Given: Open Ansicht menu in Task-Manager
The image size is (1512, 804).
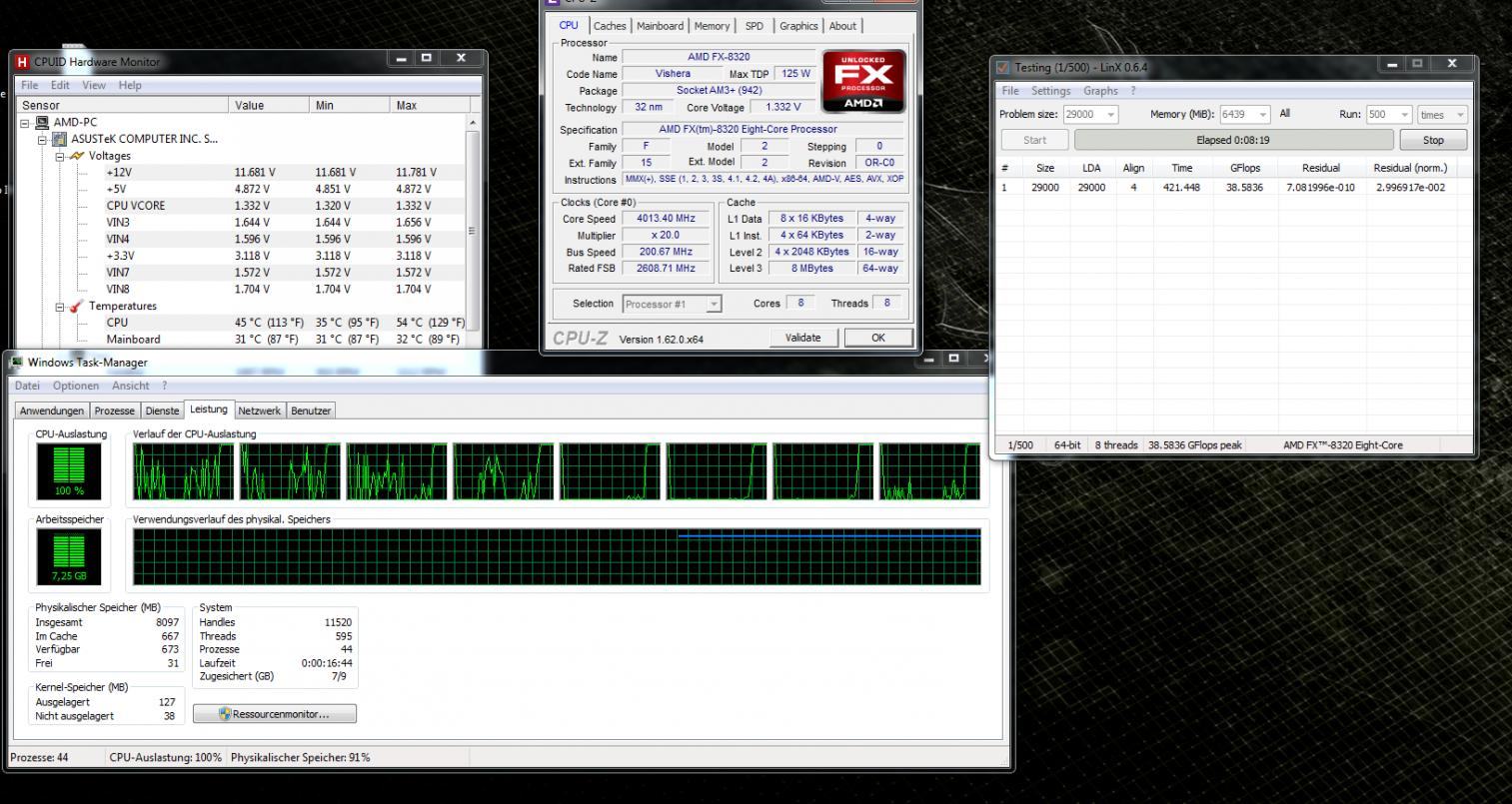Looking at the screenshot, I should click(130, 386).
